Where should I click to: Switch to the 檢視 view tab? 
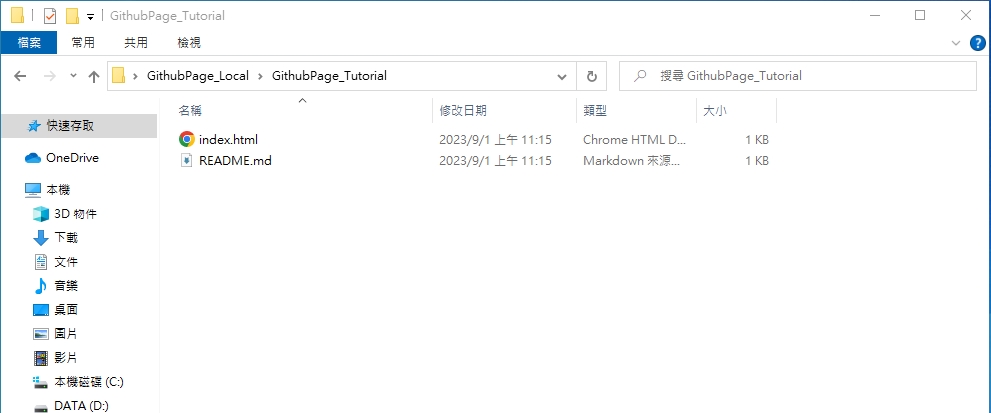pos(188,42)
